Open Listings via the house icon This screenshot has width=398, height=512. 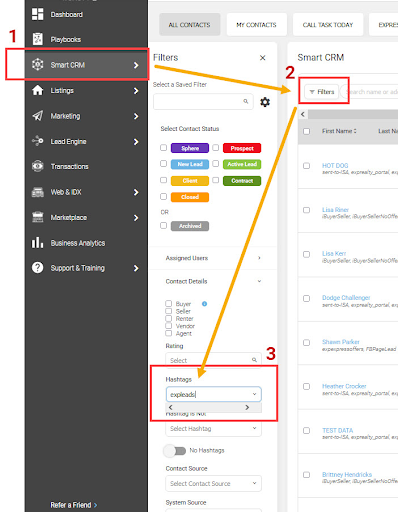tap(37, 90)
